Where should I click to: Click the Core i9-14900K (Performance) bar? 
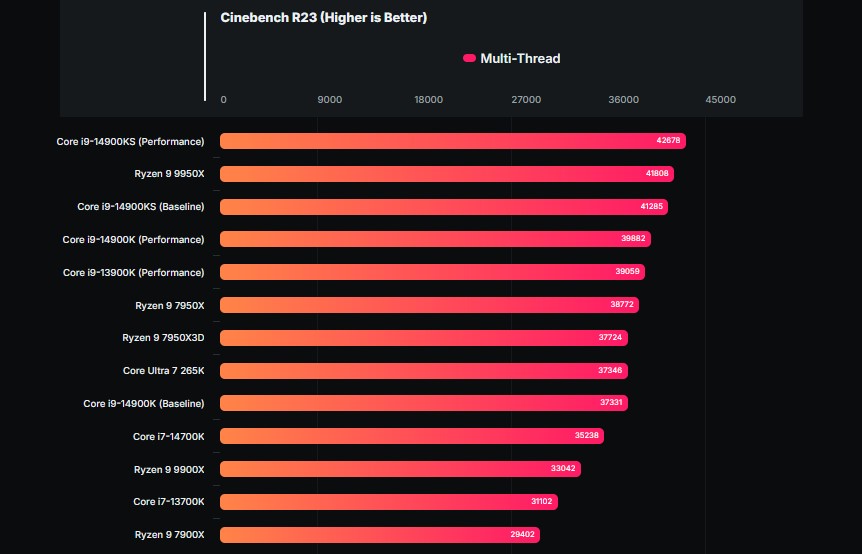[x=435, y=239]
